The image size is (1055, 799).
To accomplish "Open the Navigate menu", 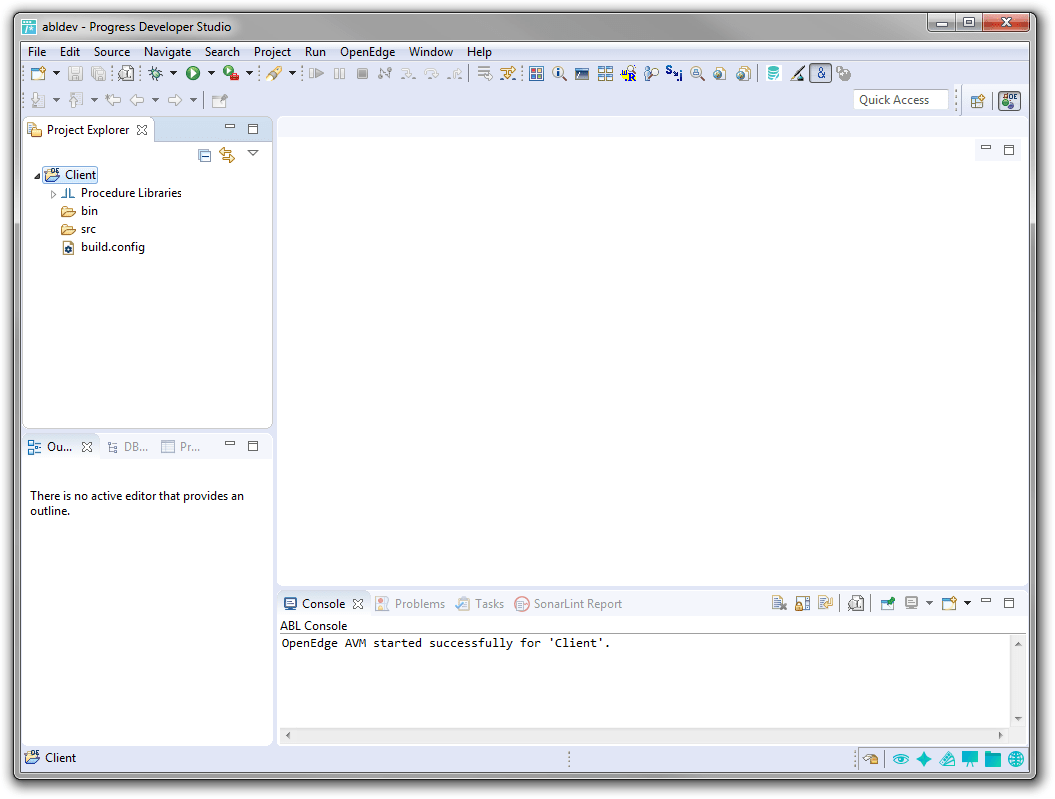I will pyautogui.click(x=168, y=52).
